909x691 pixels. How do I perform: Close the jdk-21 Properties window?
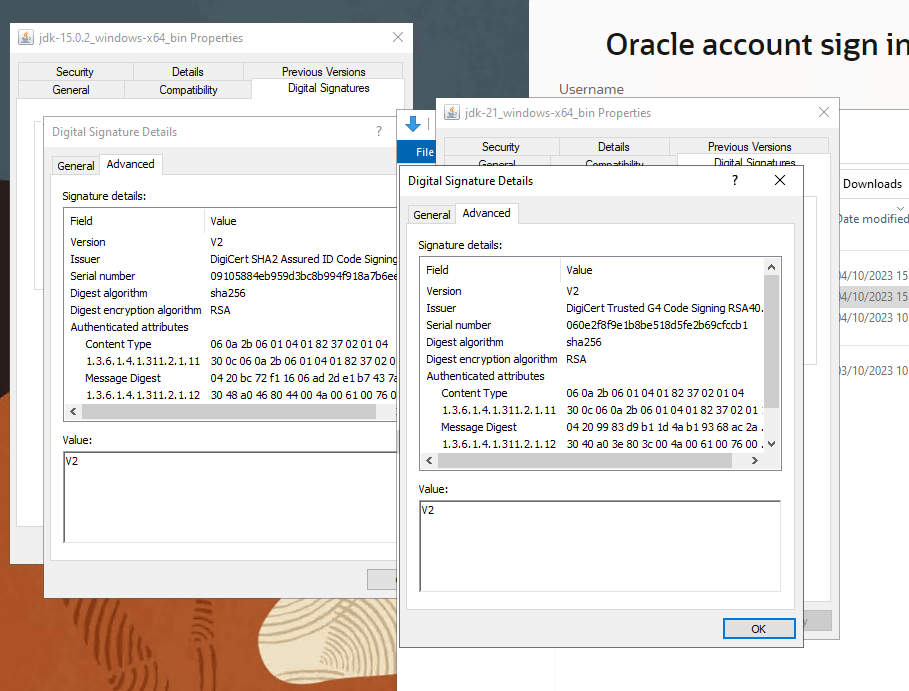point(823,113)
